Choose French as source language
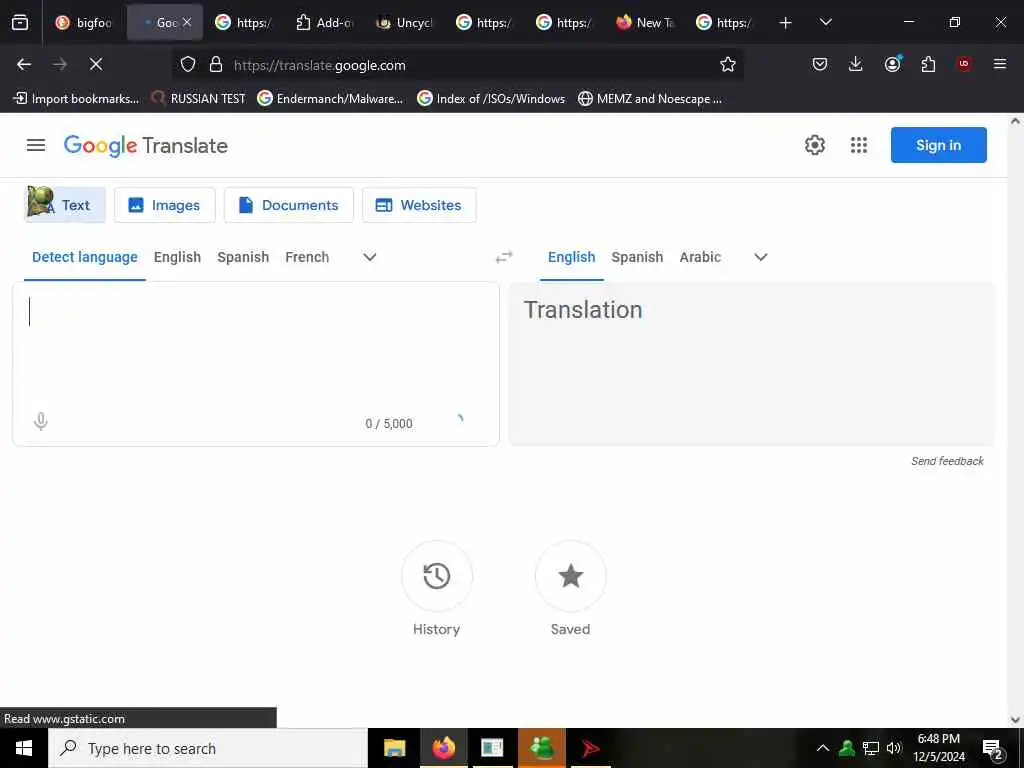Screen dimensions: 1024x768 (x=307, y=257)
